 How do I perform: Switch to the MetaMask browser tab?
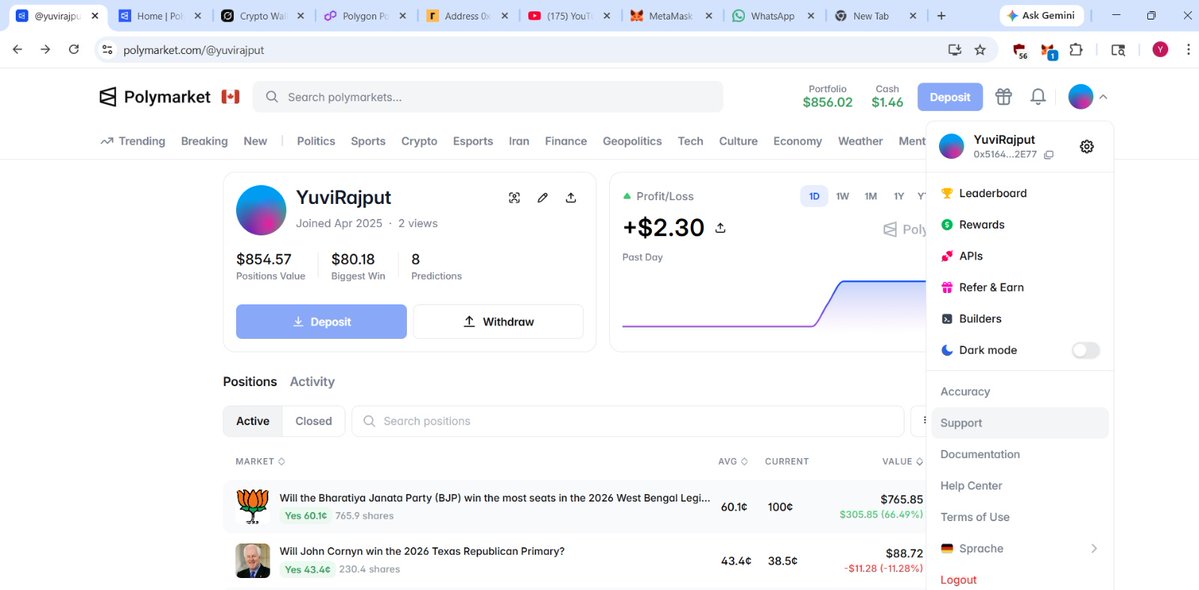pos(672,15)
